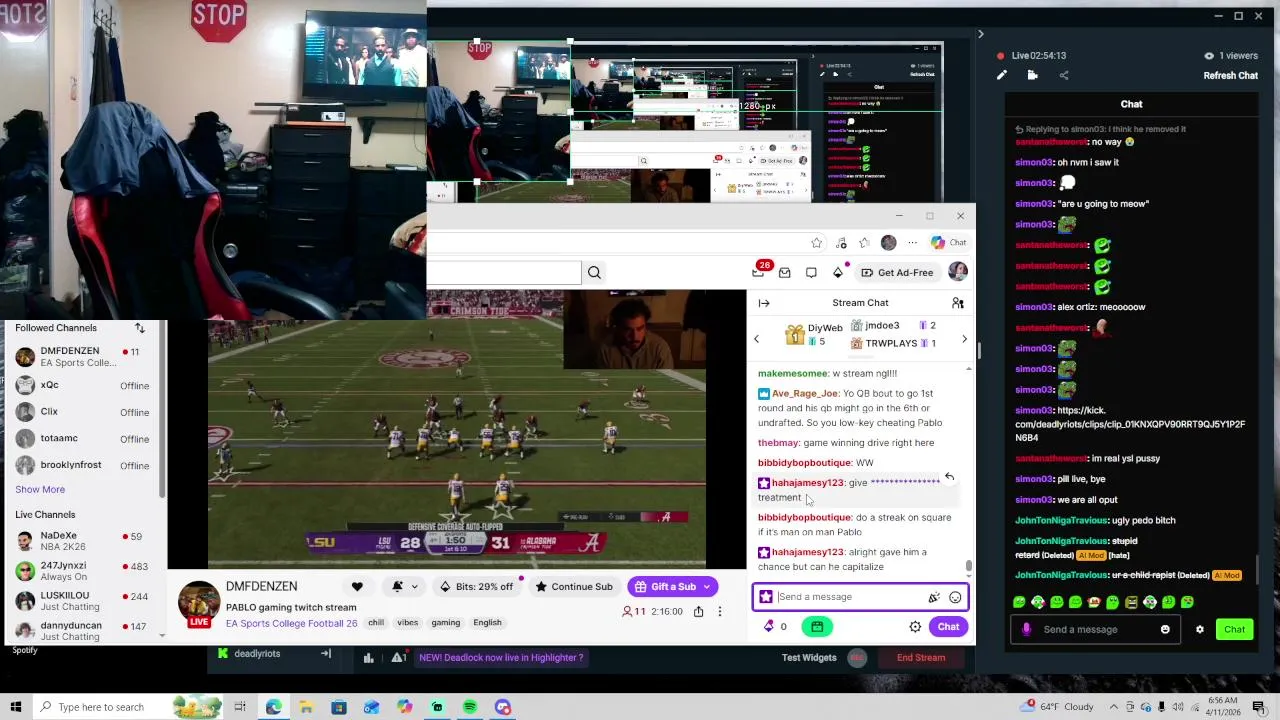Select the Chat tab header in Streamlabs

pyautogui.click(x=1131, y=104)
